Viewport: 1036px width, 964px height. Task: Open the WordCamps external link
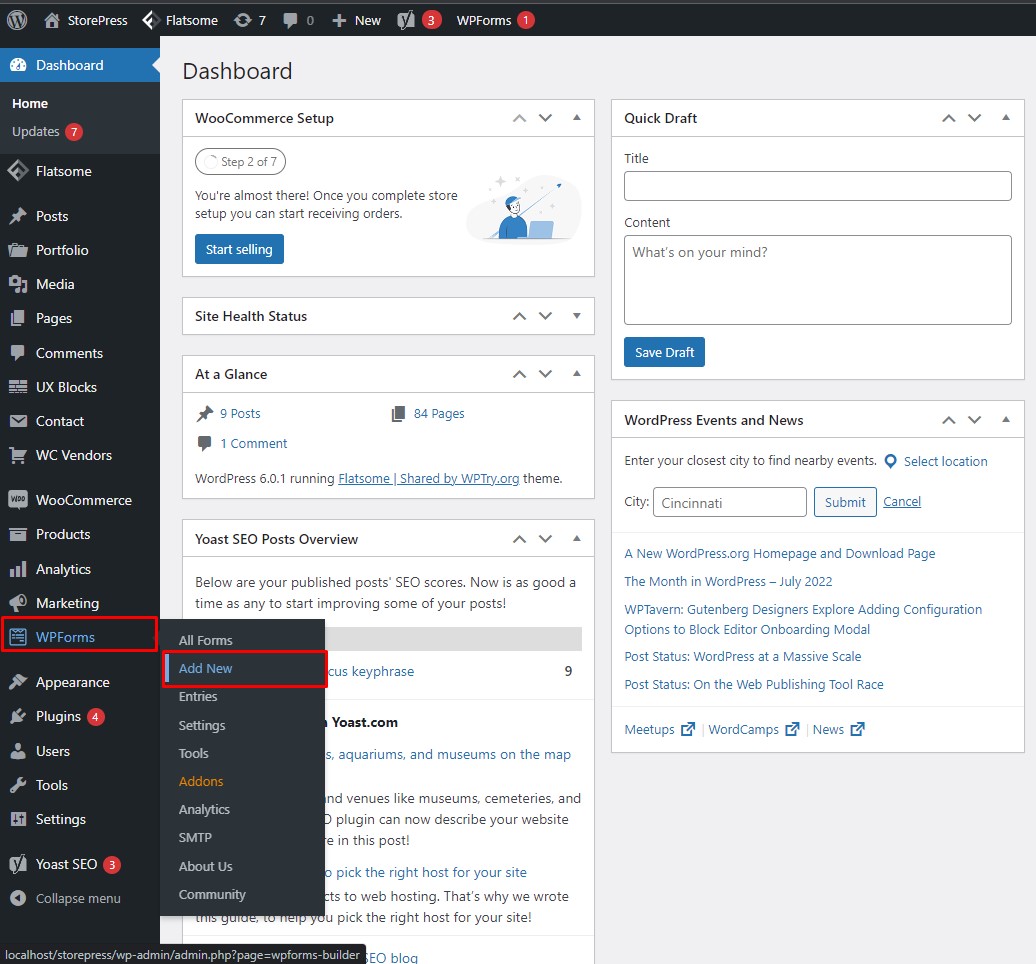coord(754,729)
